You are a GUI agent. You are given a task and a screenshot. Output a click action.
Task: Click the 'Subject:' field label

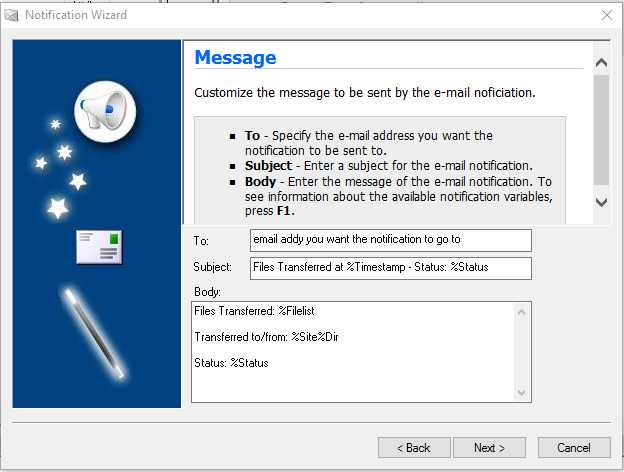point(213,267)
